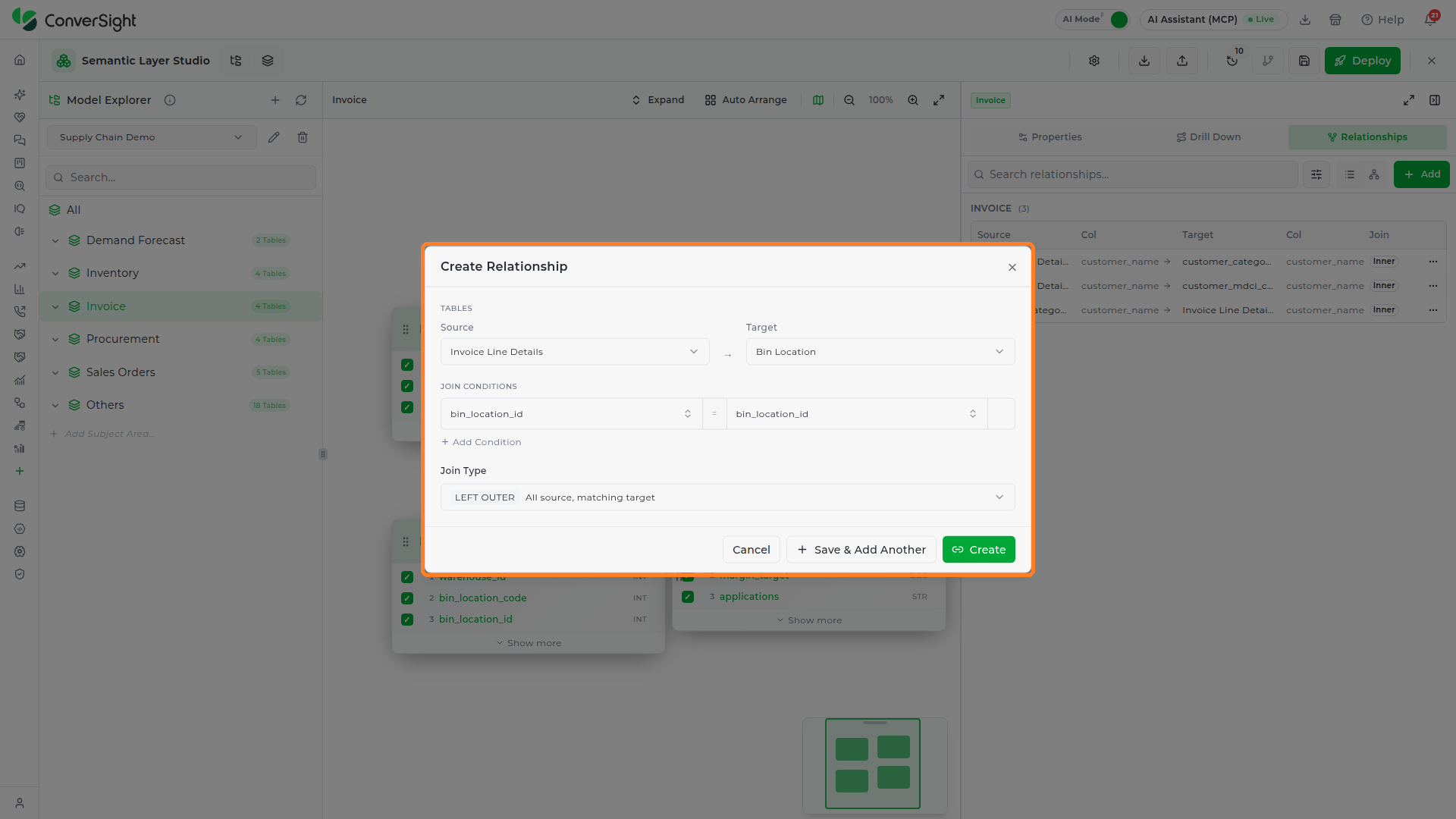Open the Target table Bin Location dropdown
This screenshot has width=1456, height=819.
click(880, 352)
